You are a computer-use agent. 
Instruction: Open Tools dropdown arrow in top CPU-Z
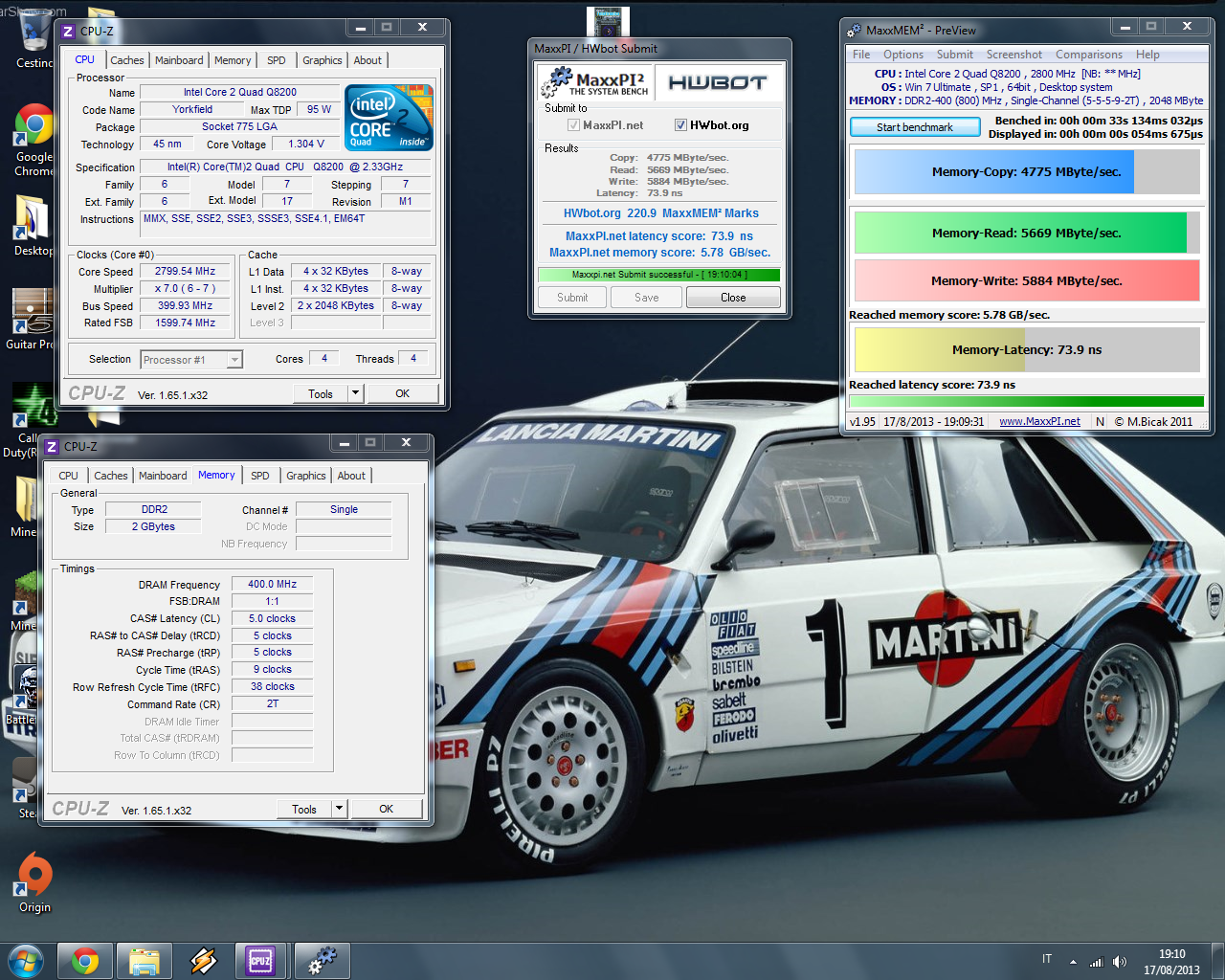click(x=355, y=393)
